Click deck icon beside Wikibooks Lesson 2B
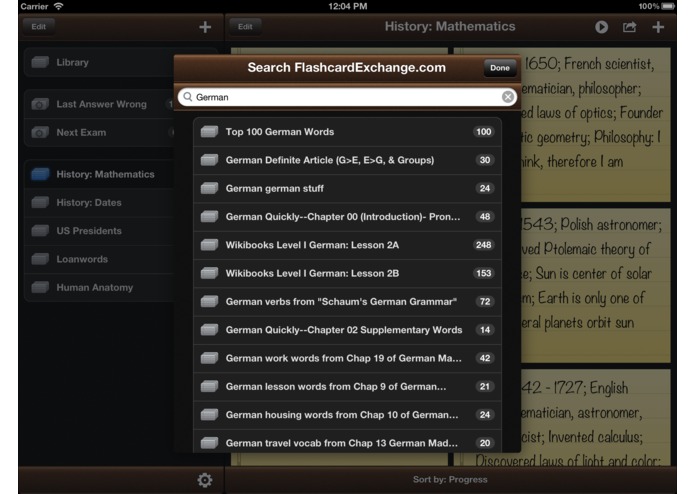This screenshot has height=494, width=695. click(209, 273)
